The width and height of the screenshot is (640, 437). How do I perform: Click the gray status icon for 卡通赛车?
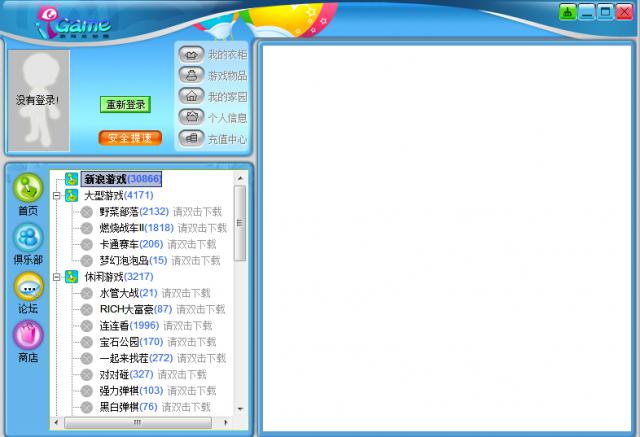pos(87,244)
